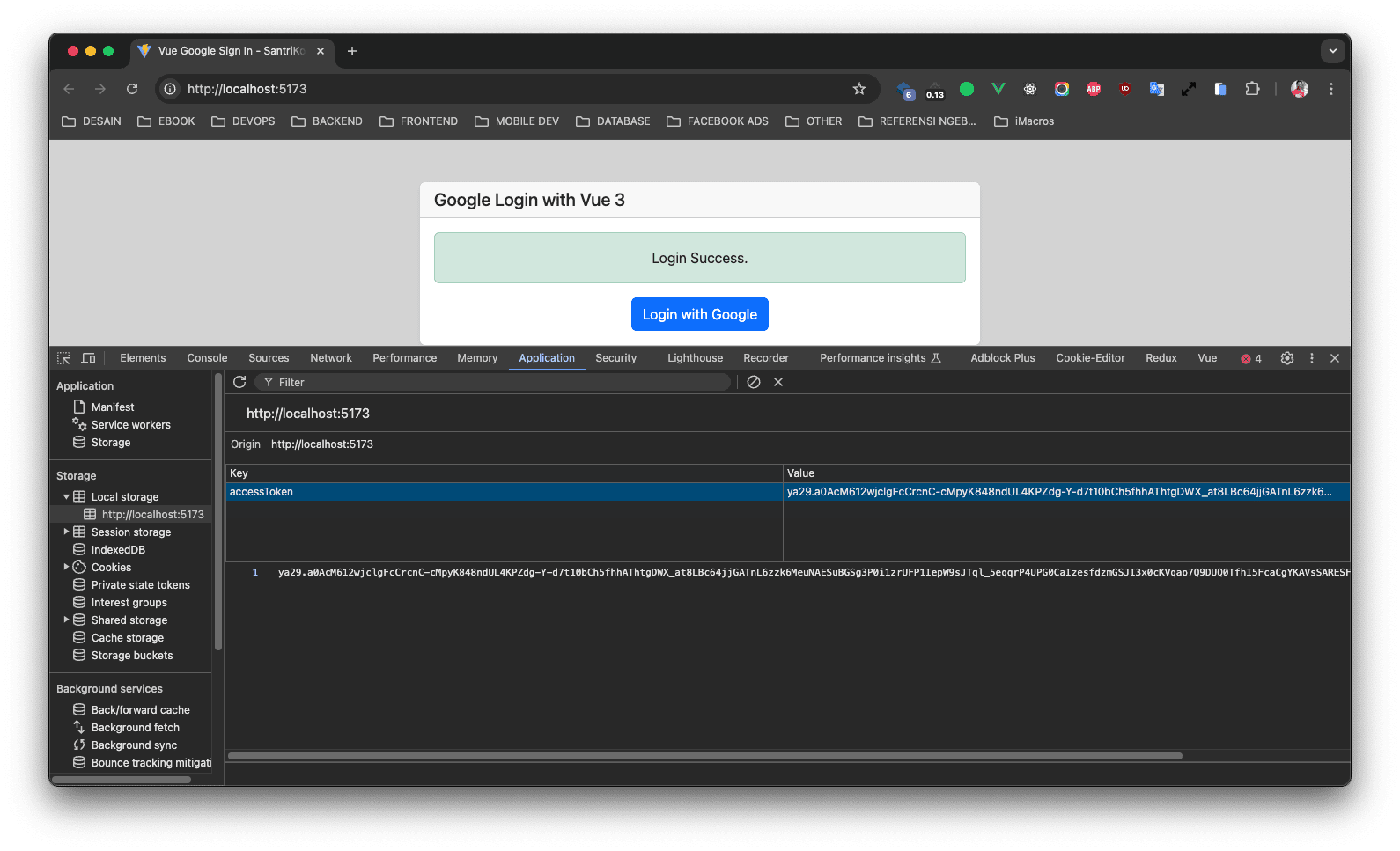Image resolution: width=1400 pixels, height=851 pixels.
Task: Click the Login with Google button
Action: click(700, 314)
